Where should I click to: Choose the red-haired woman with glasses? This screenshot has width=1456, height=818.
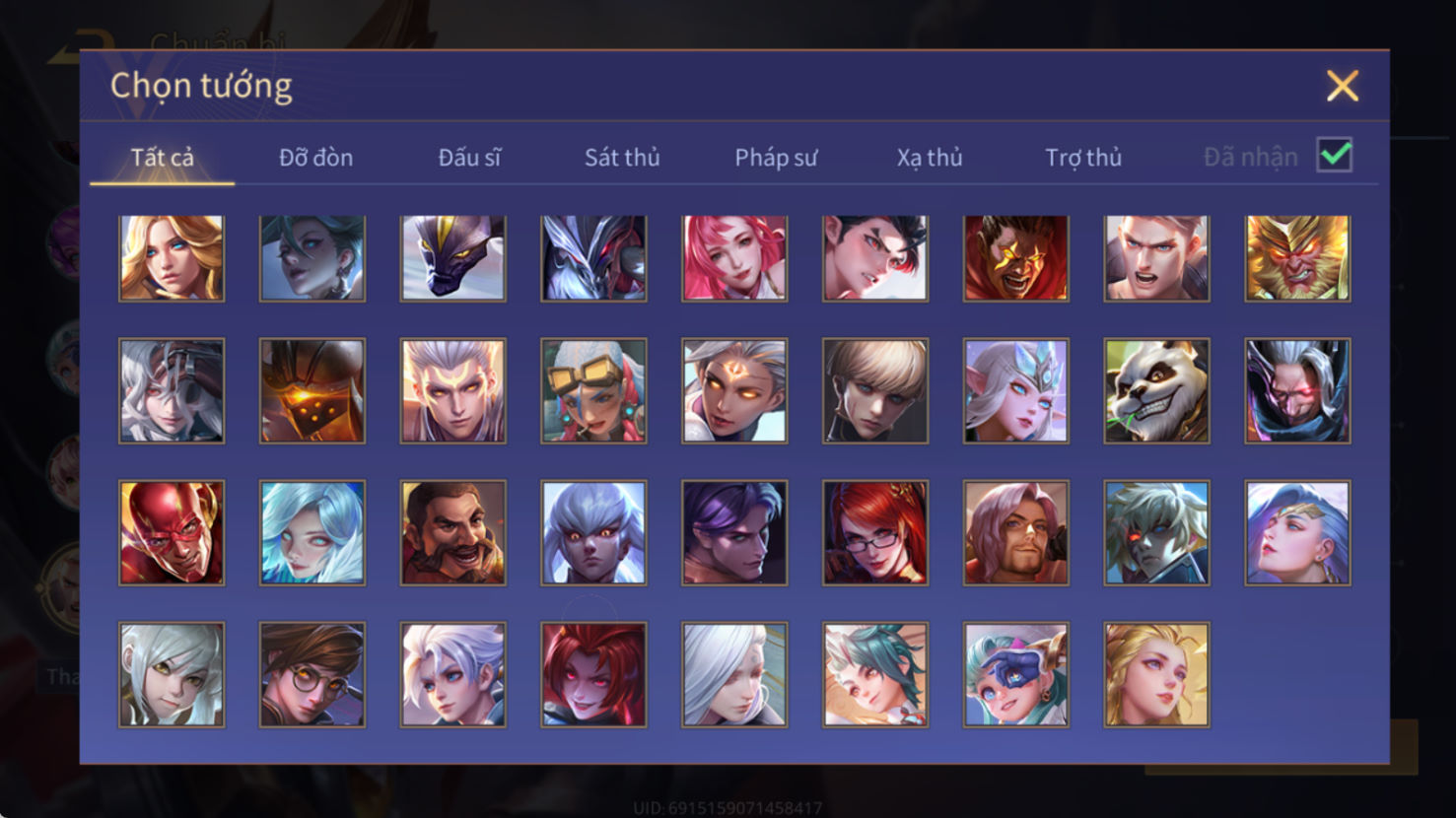click(875, 533)
